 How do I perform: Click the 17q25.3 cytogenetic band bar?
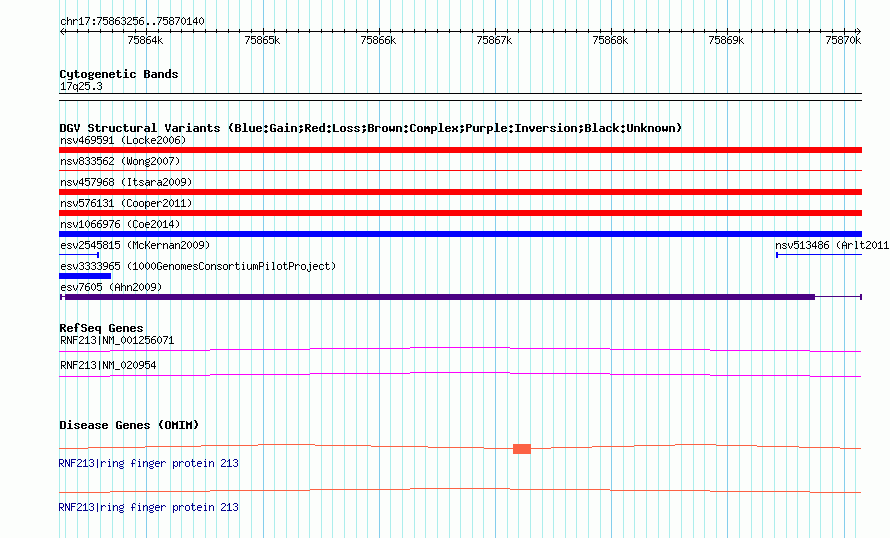click(460, 97)
